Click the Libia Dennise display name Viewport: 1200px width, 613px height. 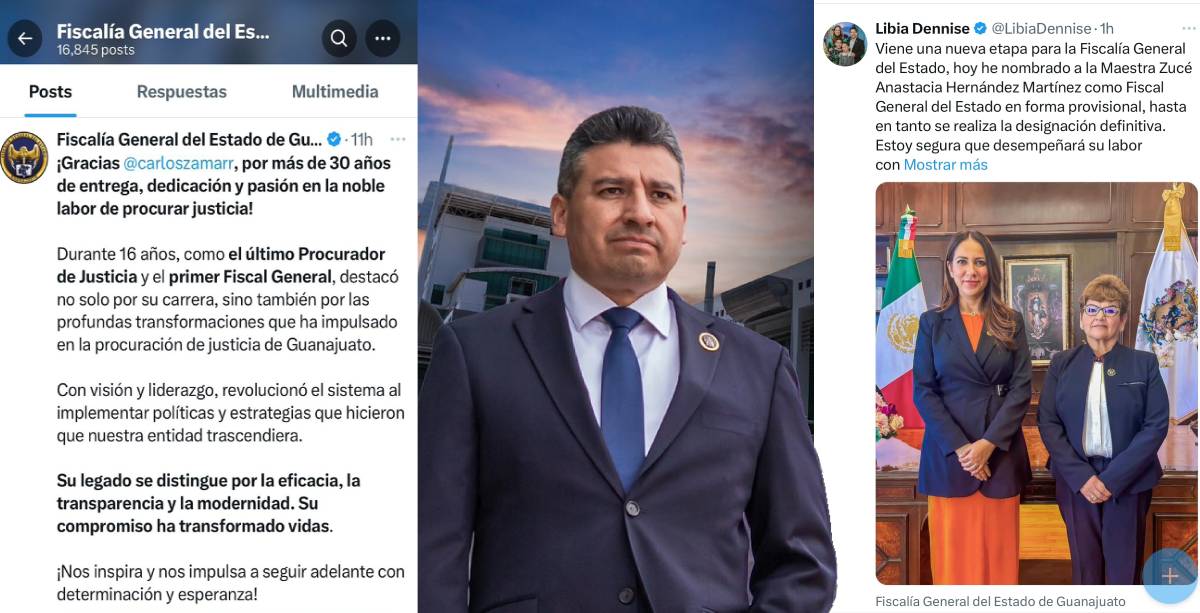(x=922, y=28)
